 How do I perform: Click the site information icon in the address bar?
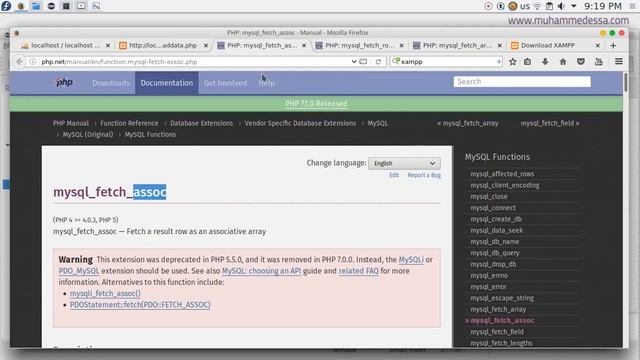coord(33,62)
